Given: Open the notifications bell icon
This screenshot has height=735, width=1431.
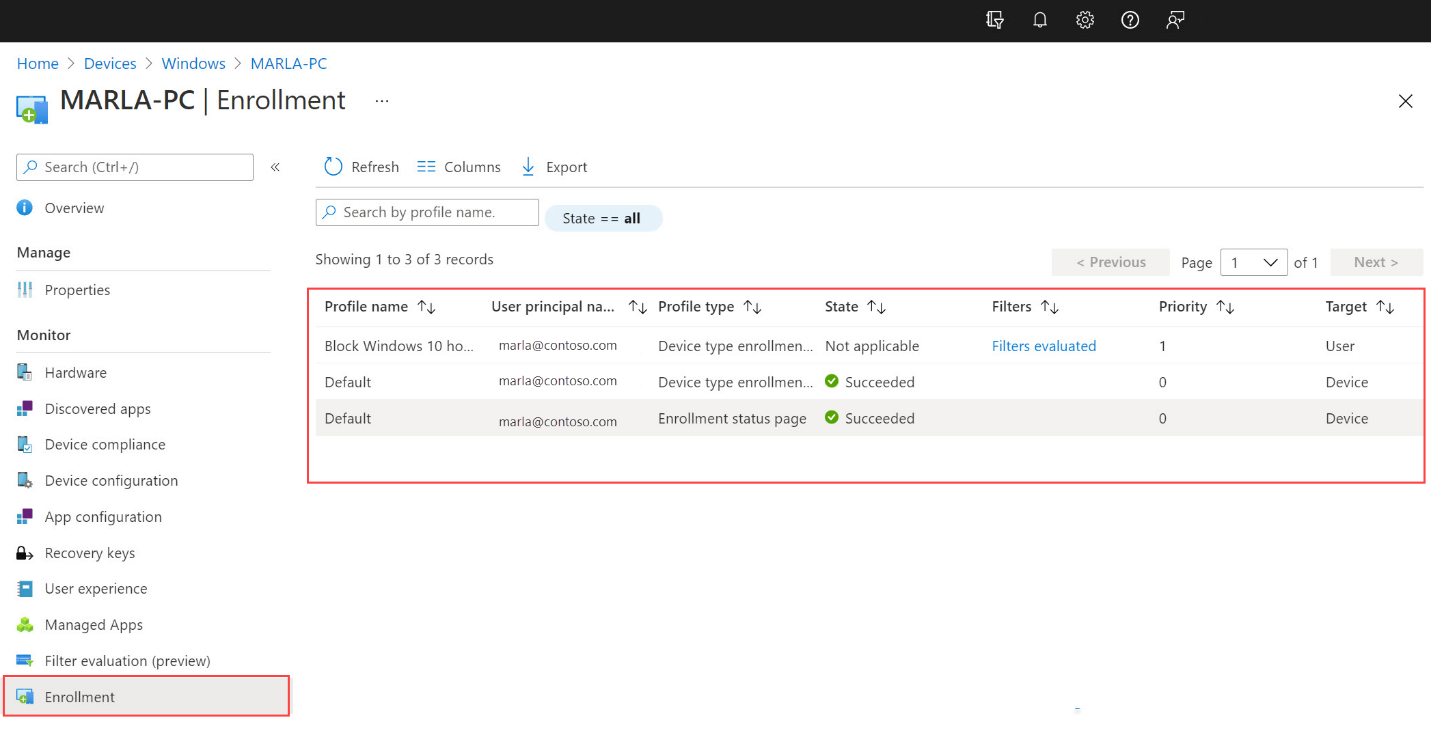Looking at the screenshot, I should pyautogui.click(x=1040, y=20).
